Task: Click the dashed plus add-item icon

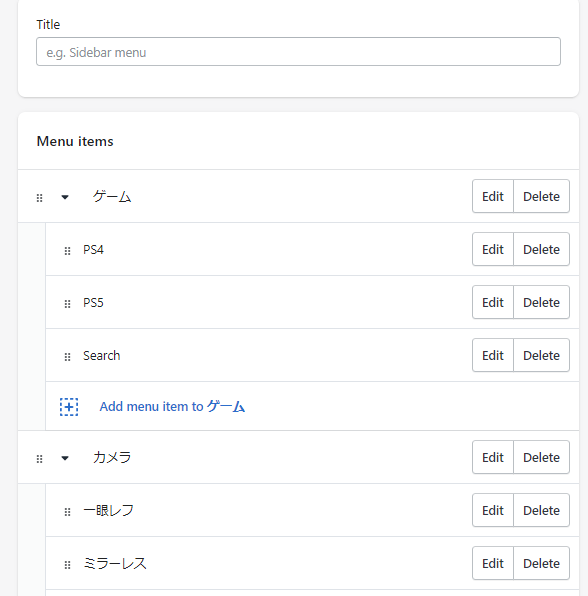Action: [69, 407]
